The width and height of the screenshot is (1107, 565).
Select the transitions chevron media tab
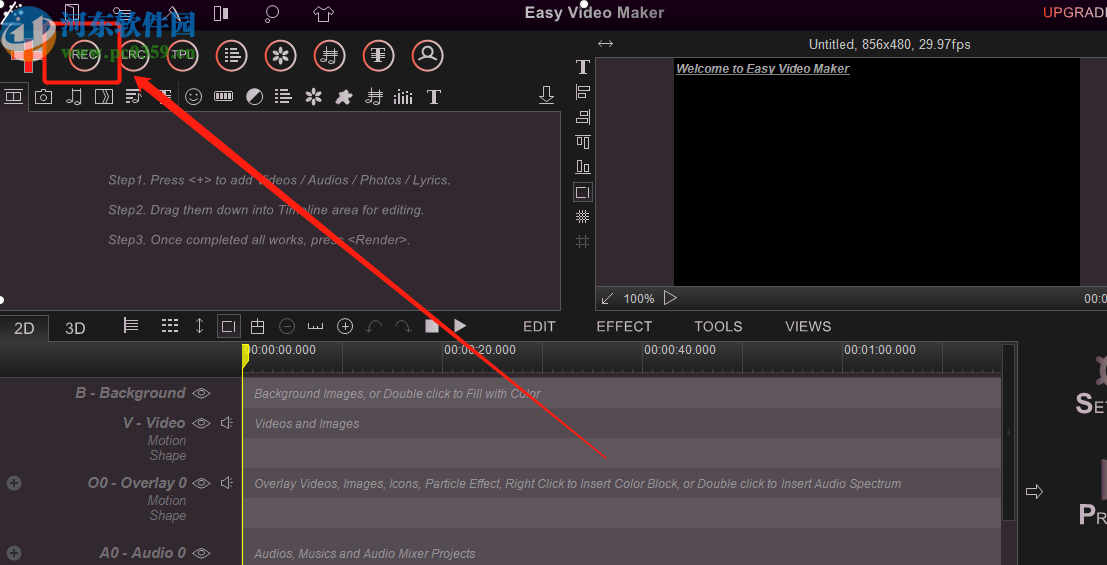click(104, 97)
